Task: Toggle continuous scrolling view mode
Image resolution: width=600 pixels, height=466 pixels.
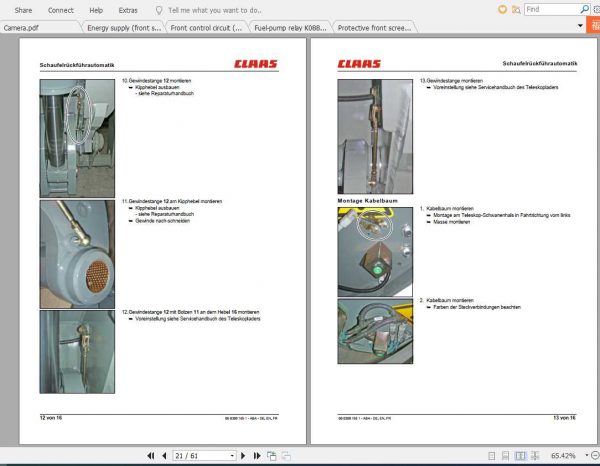Action: coord(504,456)
